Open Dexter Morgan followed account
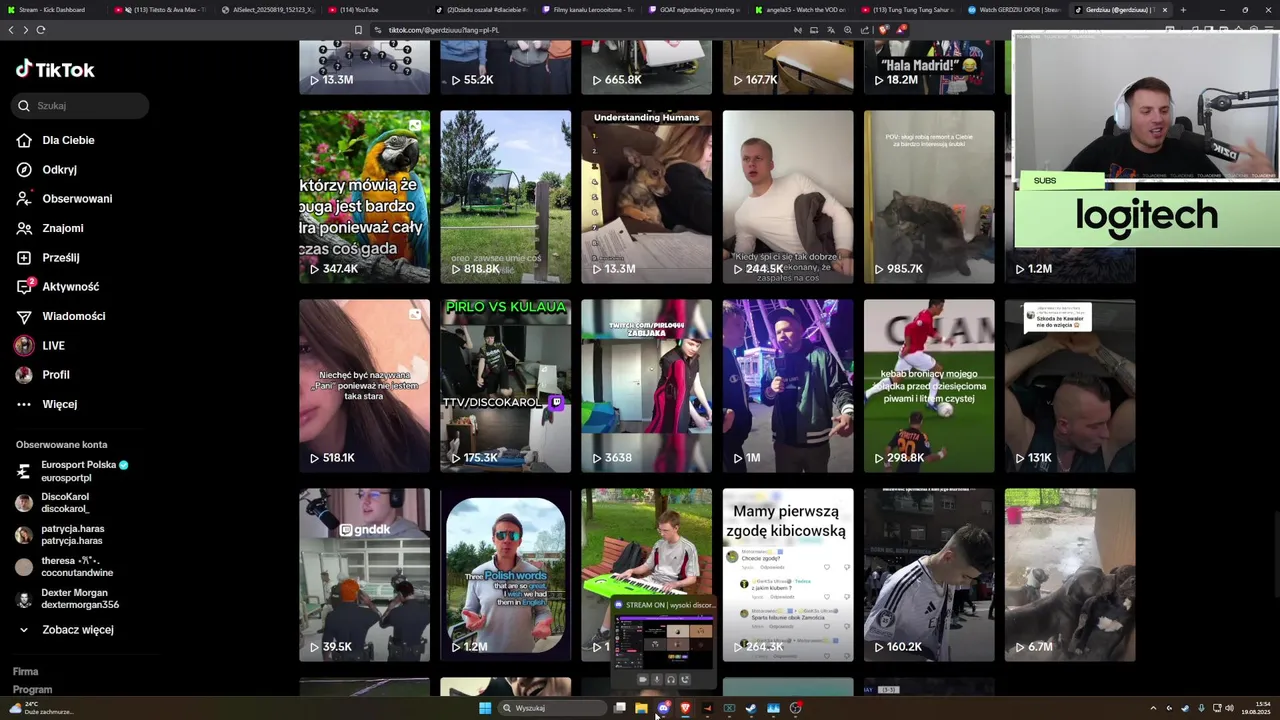 point(80,599)
